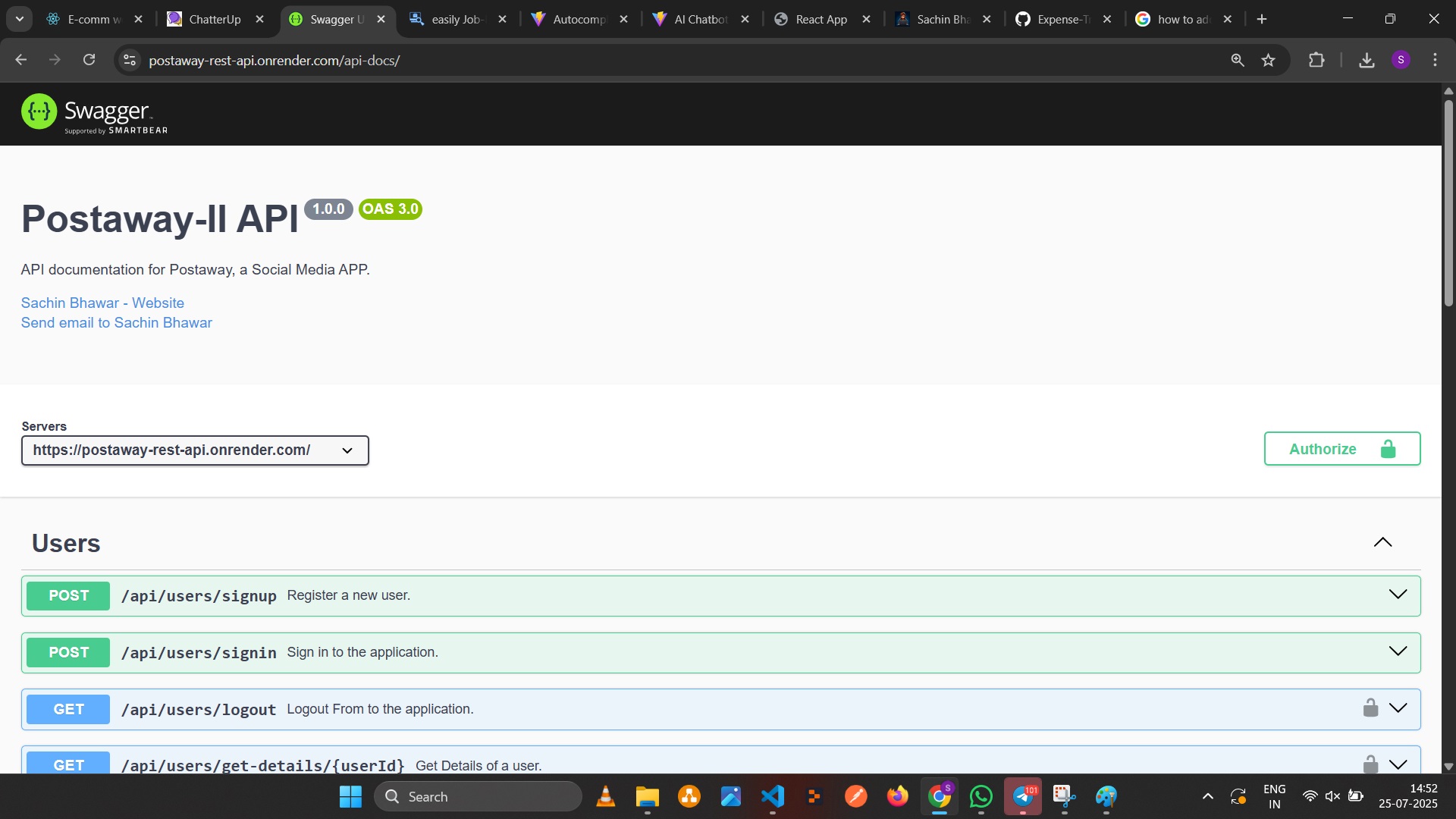Viewport: 1456px width, 819px height.
Task: Switch to the React App tab
Action: (x=821, y=19)
